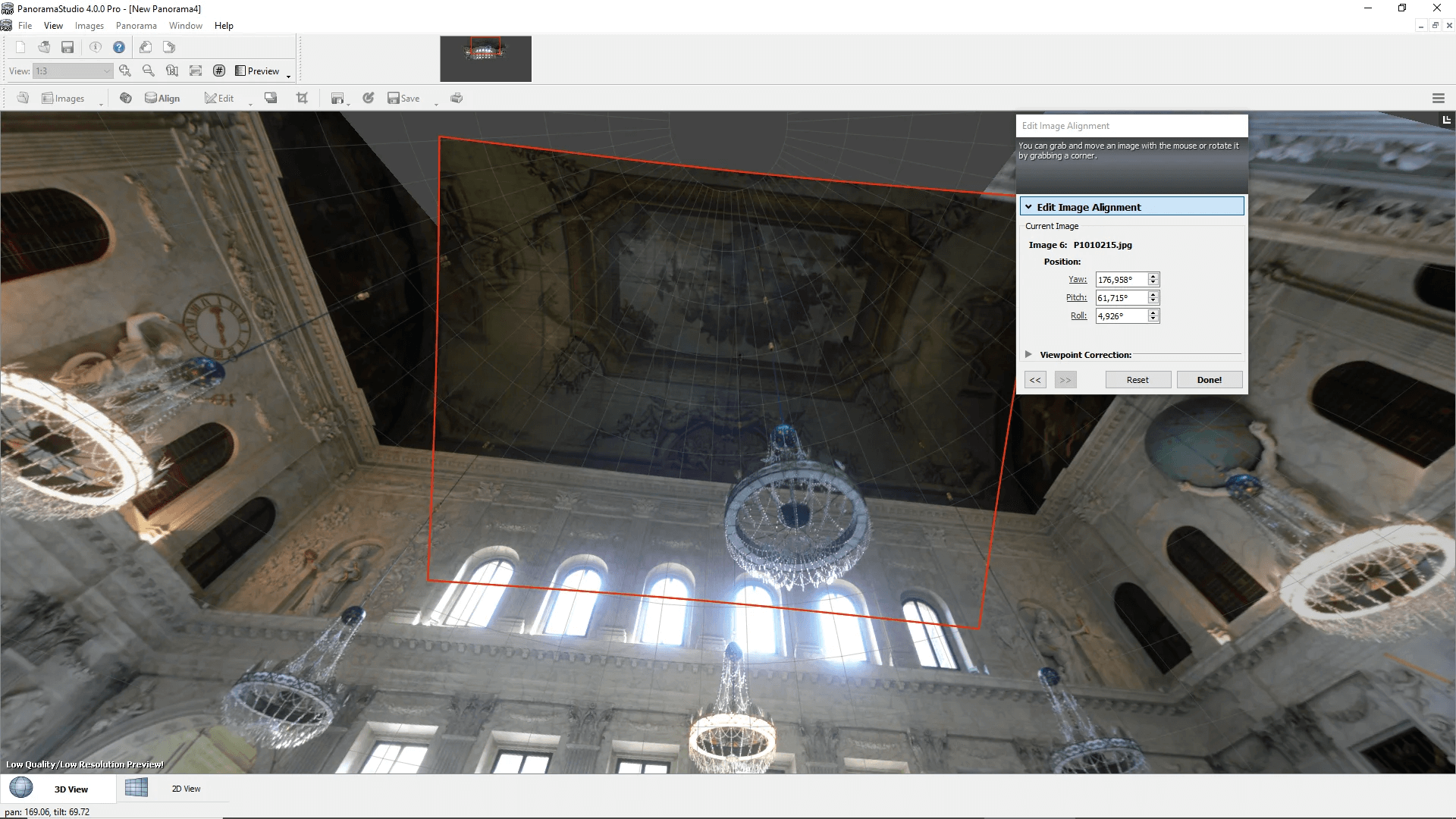Open the Help using the question mark icon

click(x=119, y=47)
